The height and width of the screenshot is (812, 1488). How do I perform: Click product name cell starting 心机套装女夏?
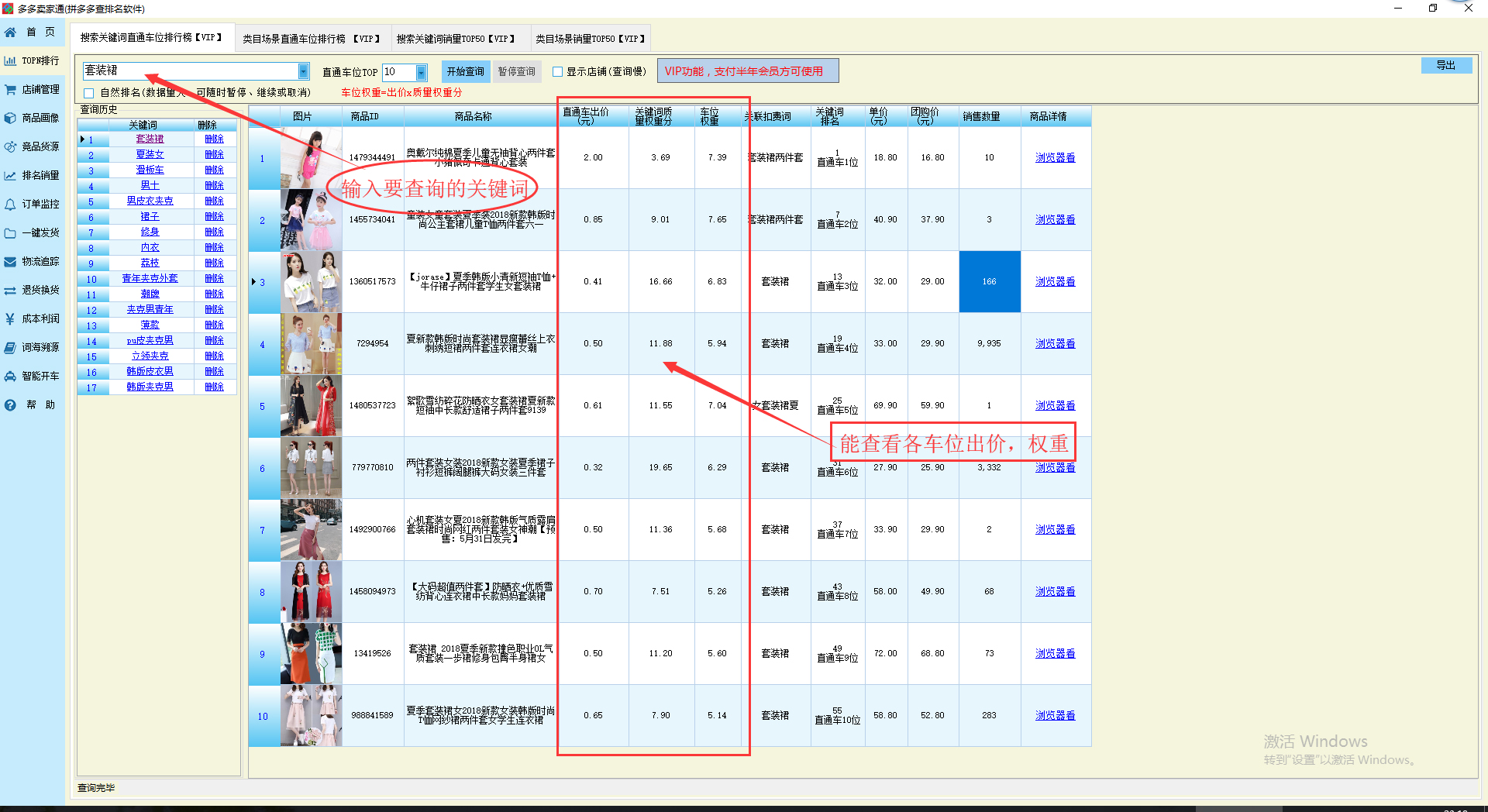pyautogui.click(x=480, y=530)
